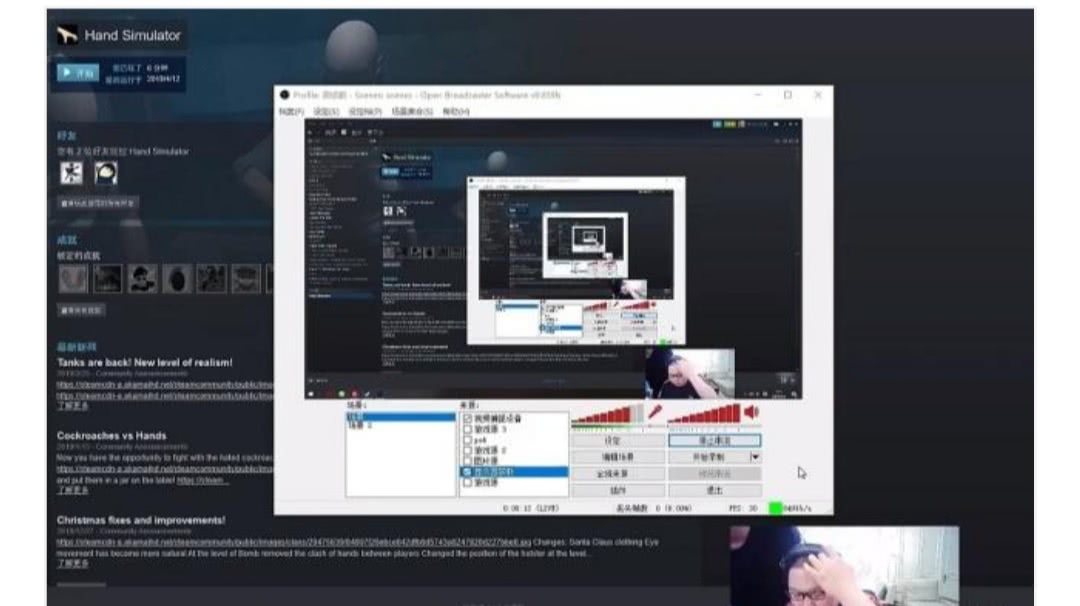The image size is (1080, 606).
Task: Open the second friend avatar under Friends
Action: click(x=105, y=173)
